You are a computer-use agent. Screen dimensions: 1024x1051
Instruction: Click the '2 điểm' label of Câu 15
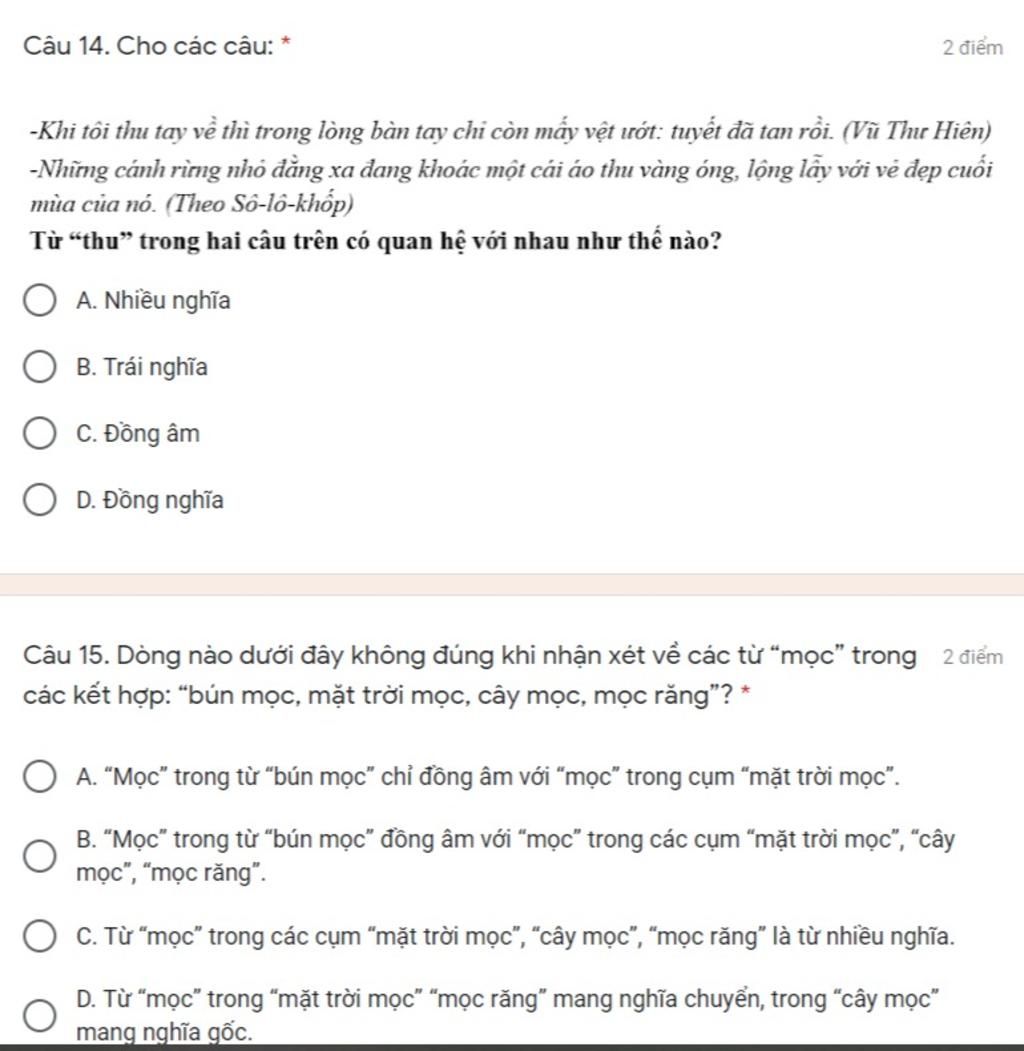pos(972,657)
